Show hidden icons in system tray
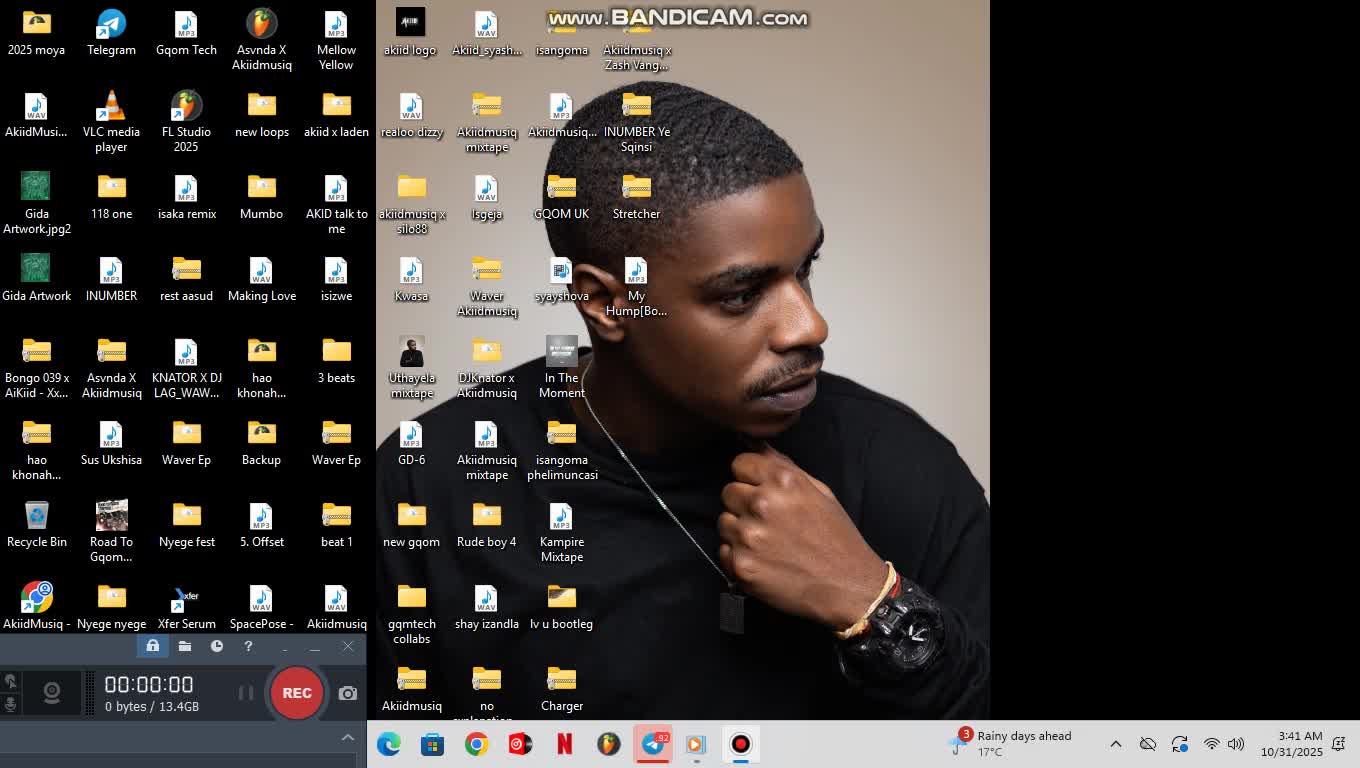This screenshot has width=1360, height=768. (x=1116, y=744)
